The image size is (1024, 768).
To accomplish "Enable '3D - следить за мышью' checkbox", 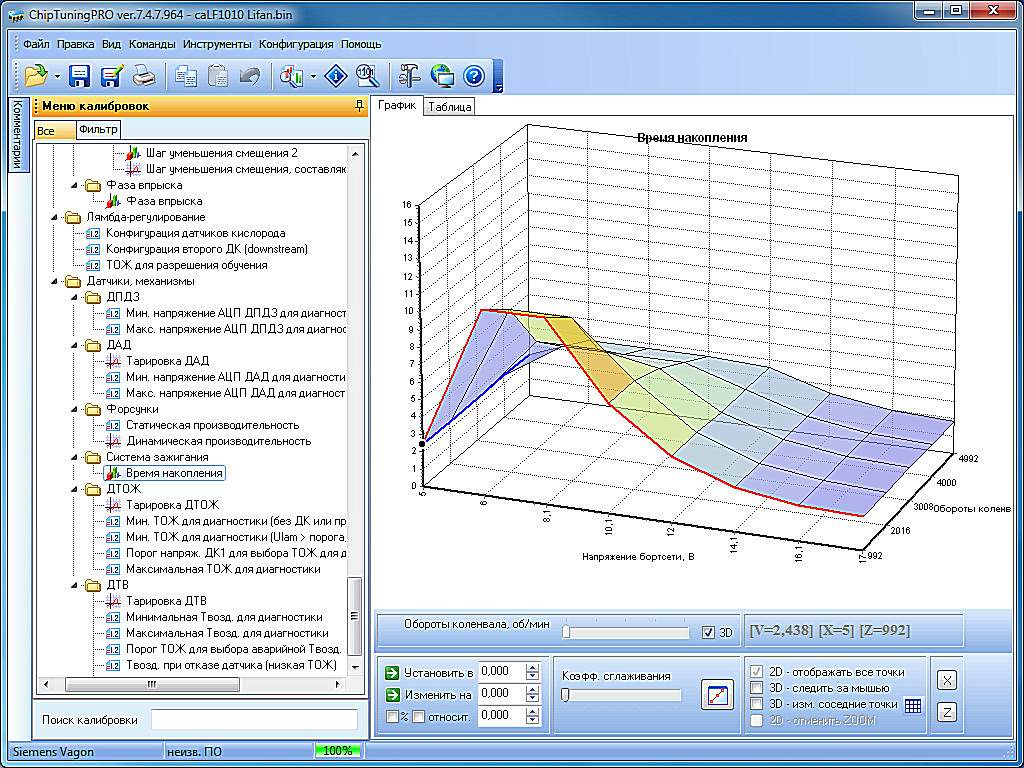I will tap(757, 688).
